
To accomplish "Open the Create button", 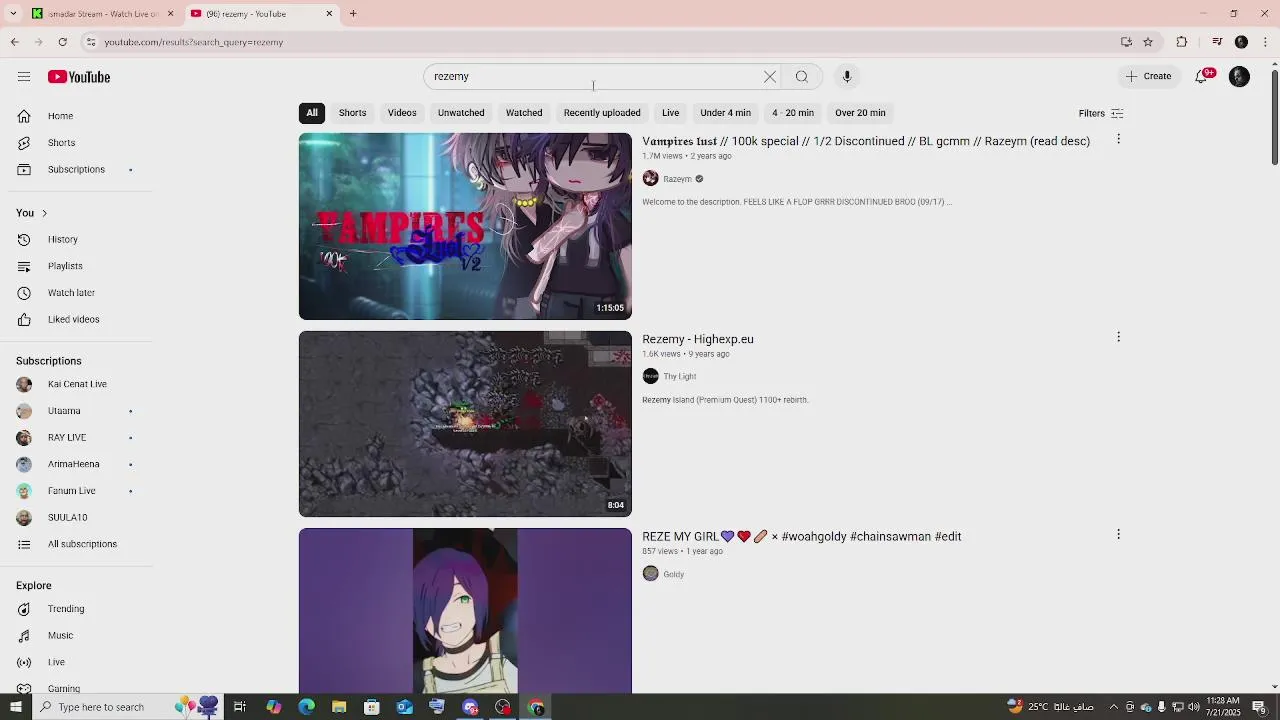I will point(1148,76).
